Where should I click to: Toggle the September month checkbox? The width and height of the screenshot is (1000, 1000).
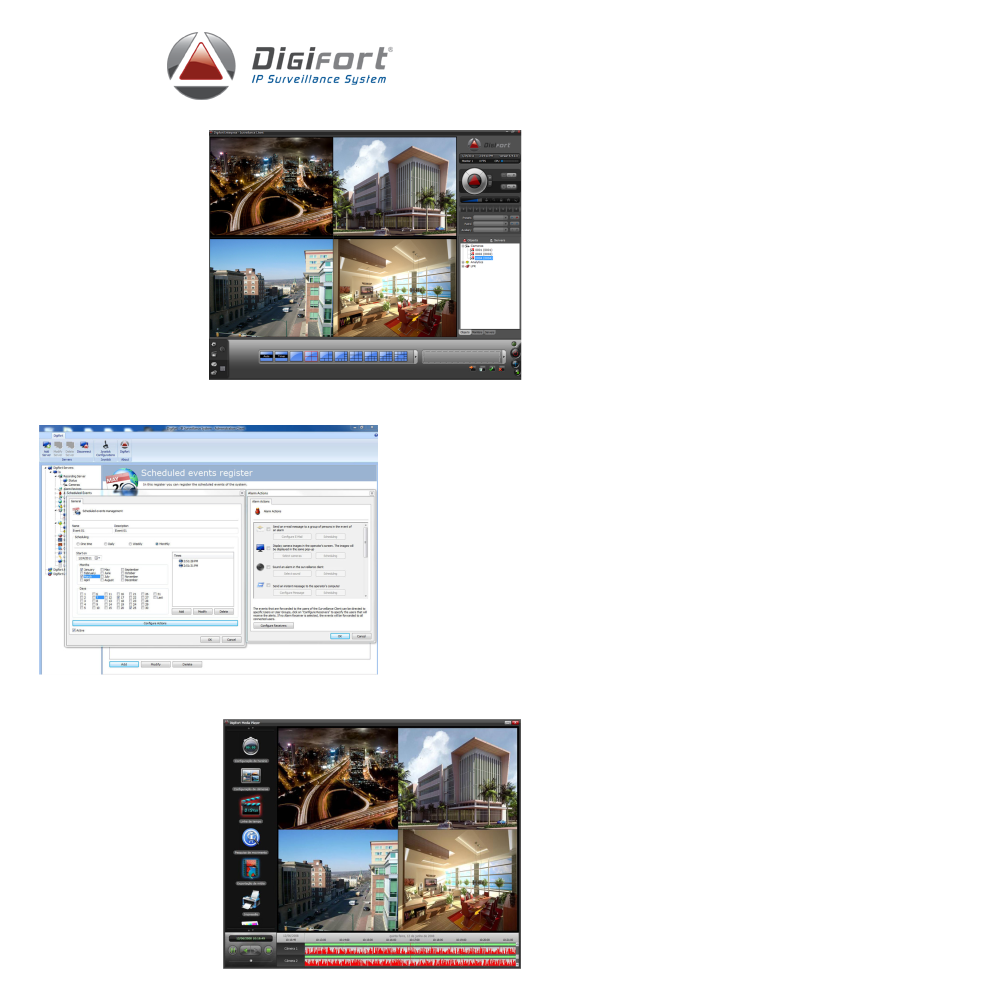pos(122,570)
